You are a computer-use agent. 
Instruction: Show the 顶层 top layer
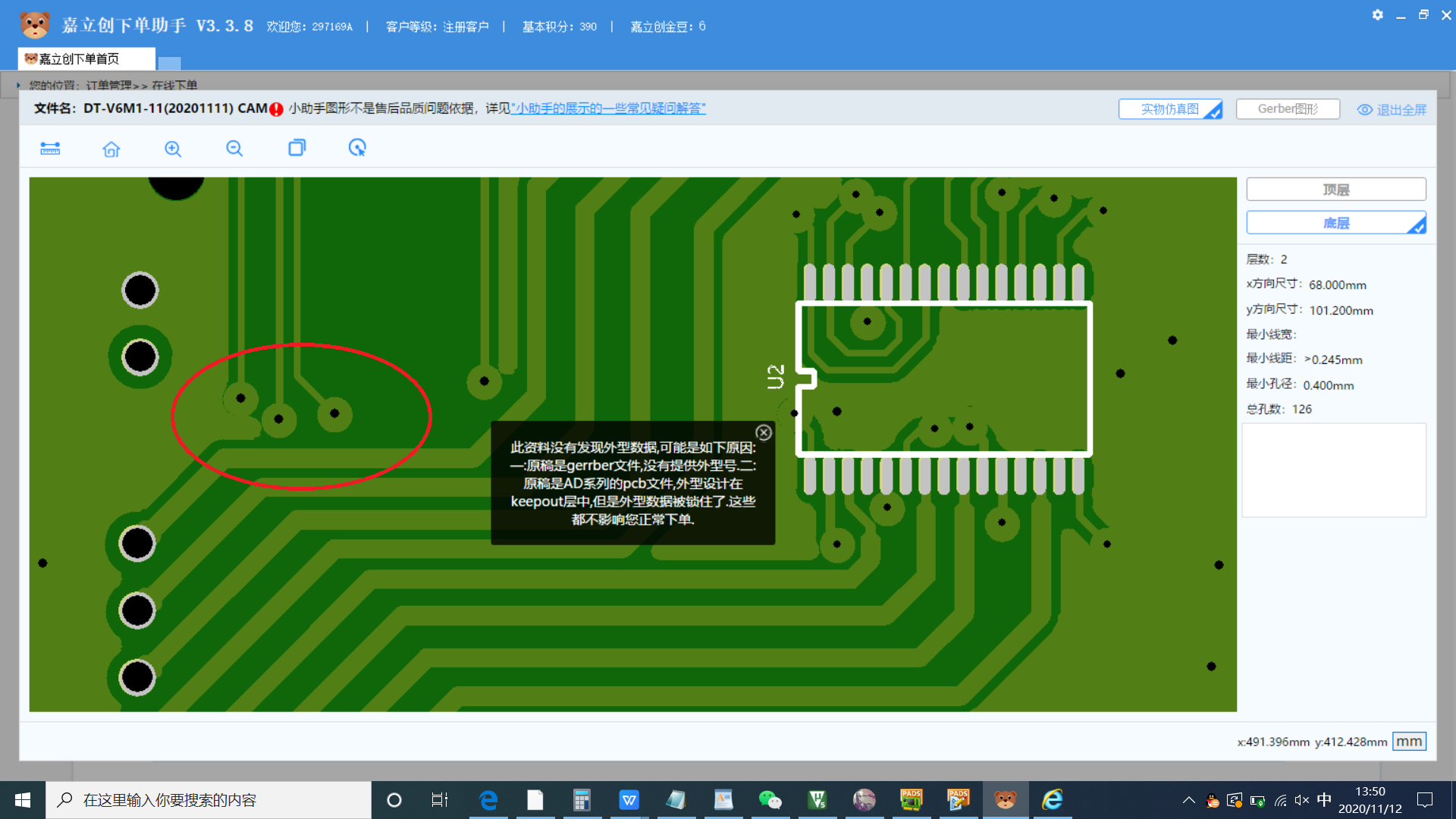1336,190
